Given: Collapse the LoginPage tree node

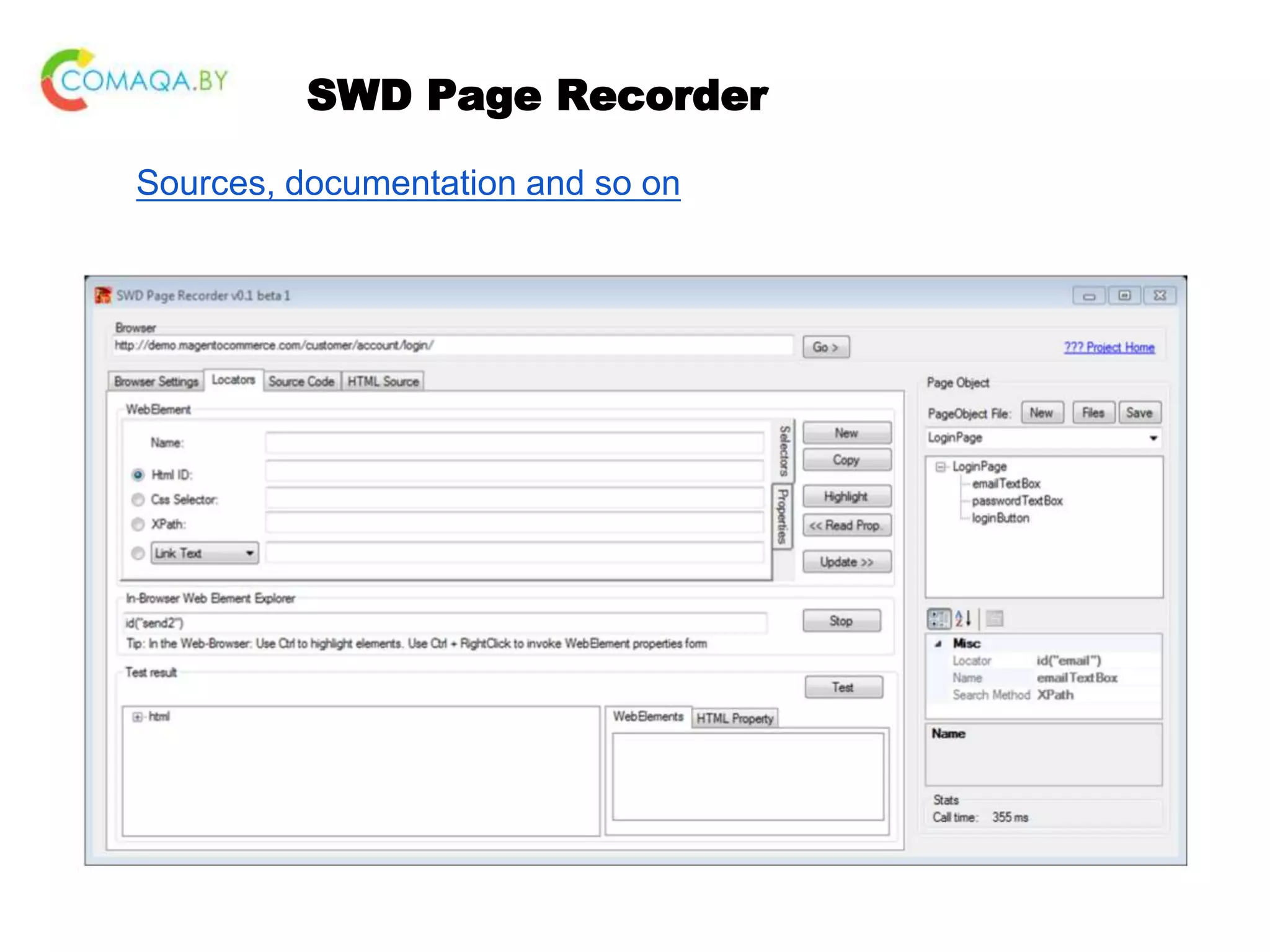Looking at the screenshot, I should pyautogui.click(x=941, y=467).
